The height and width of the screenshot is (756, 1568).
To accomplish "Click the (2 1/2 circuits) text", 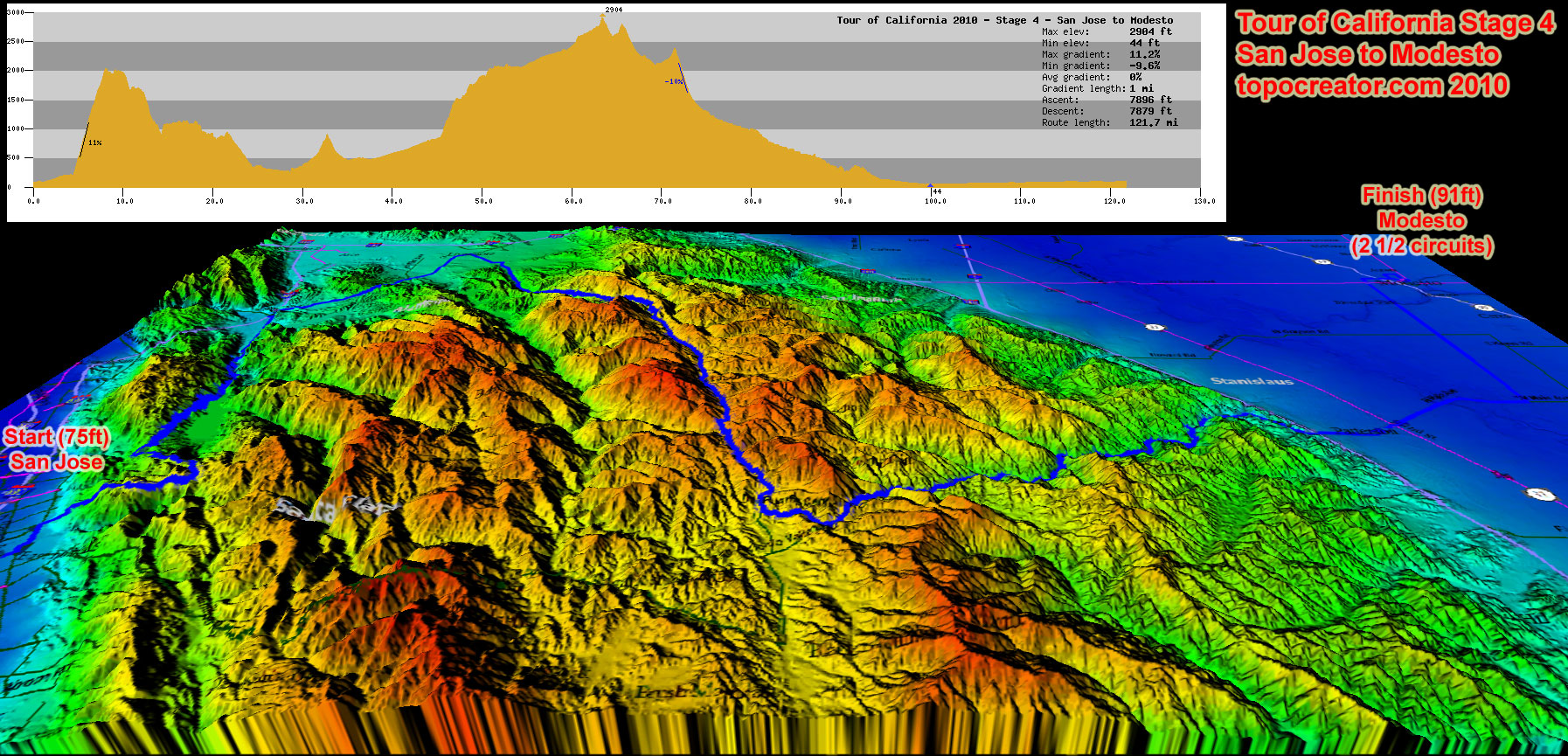I will [x=1421, y=246].
